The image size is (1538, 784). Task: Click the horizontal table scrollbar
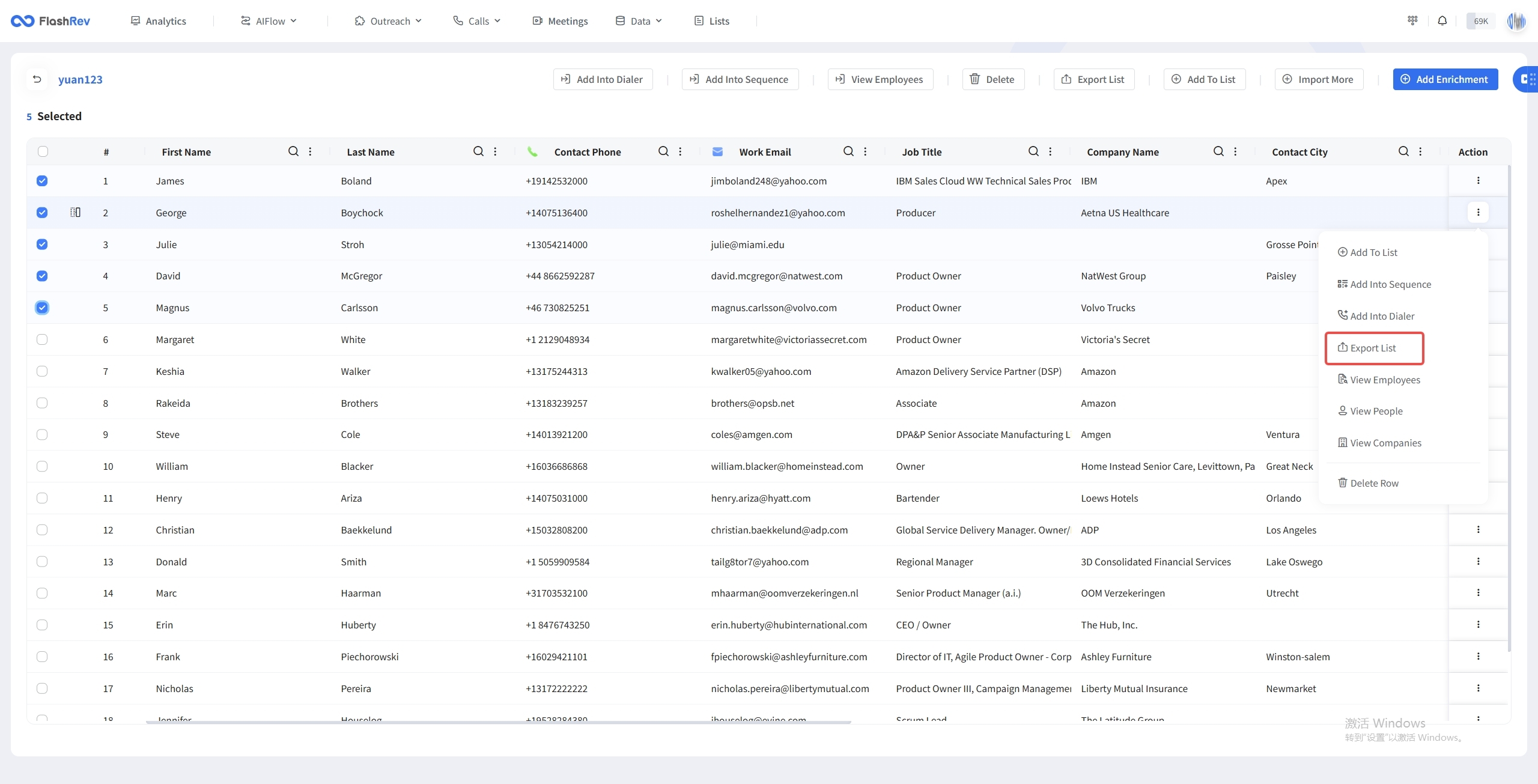pyautogui.click(x=498, y=722)
